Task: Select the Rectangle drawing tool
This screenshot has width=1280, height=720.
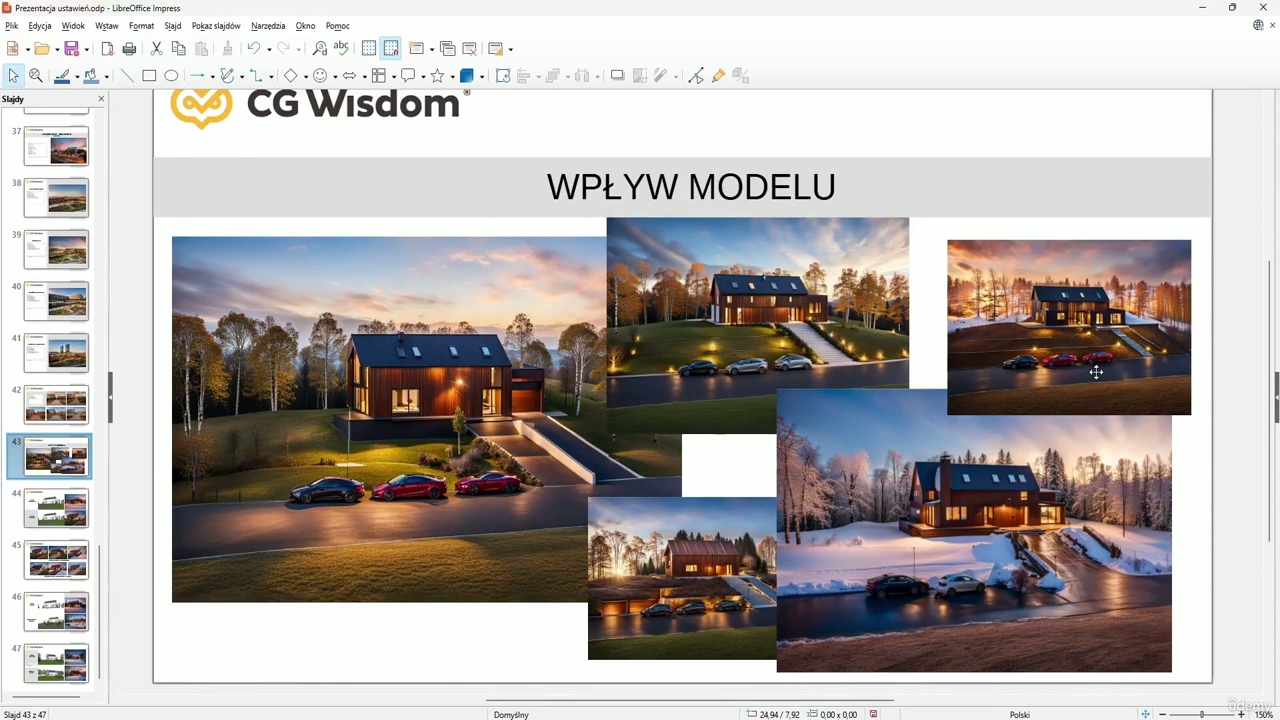Action: [149, 76]
